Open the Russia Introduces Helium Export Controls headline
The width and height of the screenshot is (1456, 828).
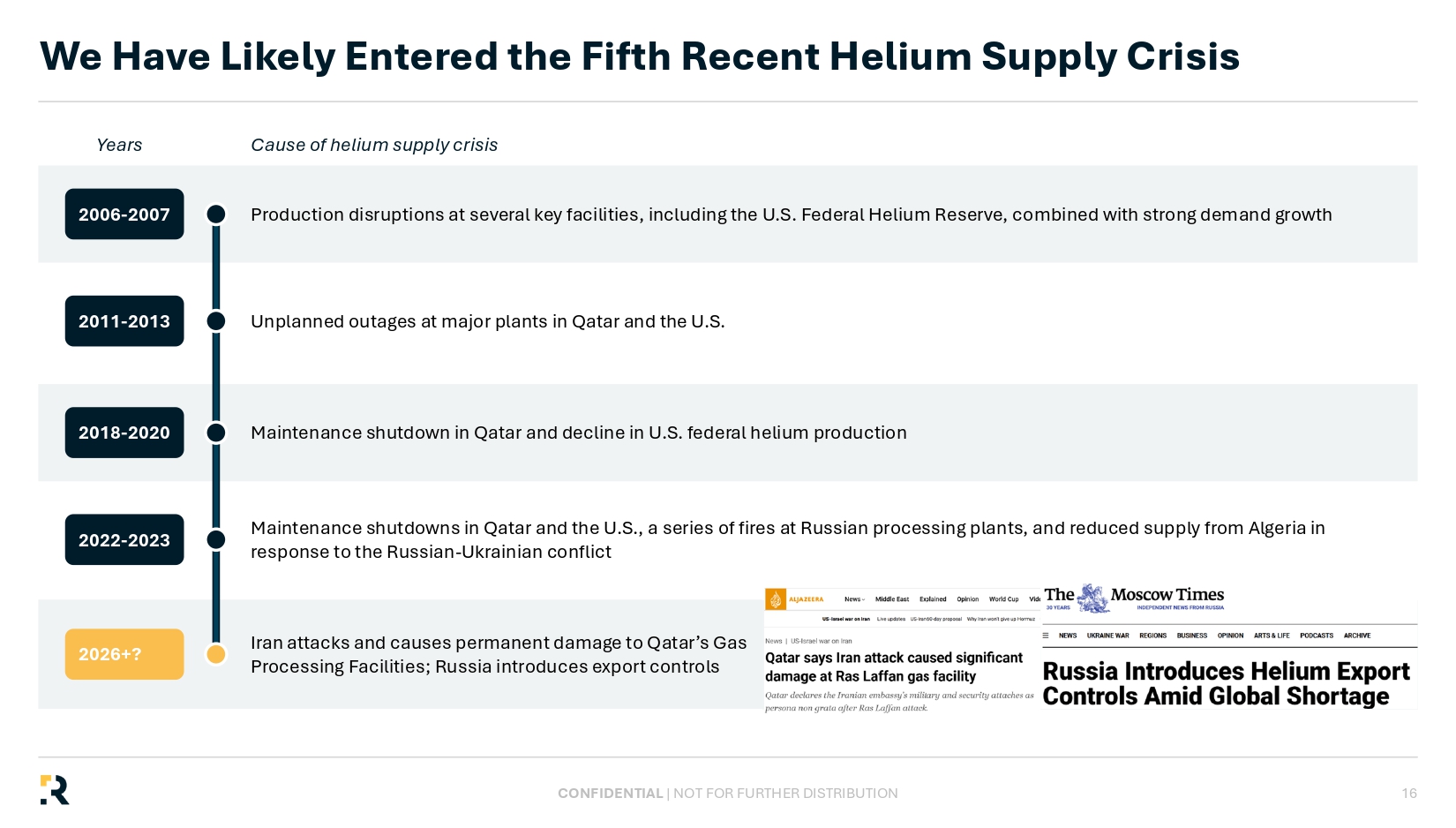tap(1226, 684)
